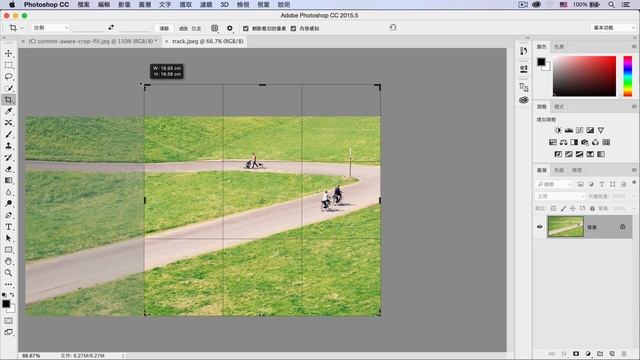Select the Crop tool in the toolbox
The height and width of the screenshot is (360, 640).
(9, 100)
